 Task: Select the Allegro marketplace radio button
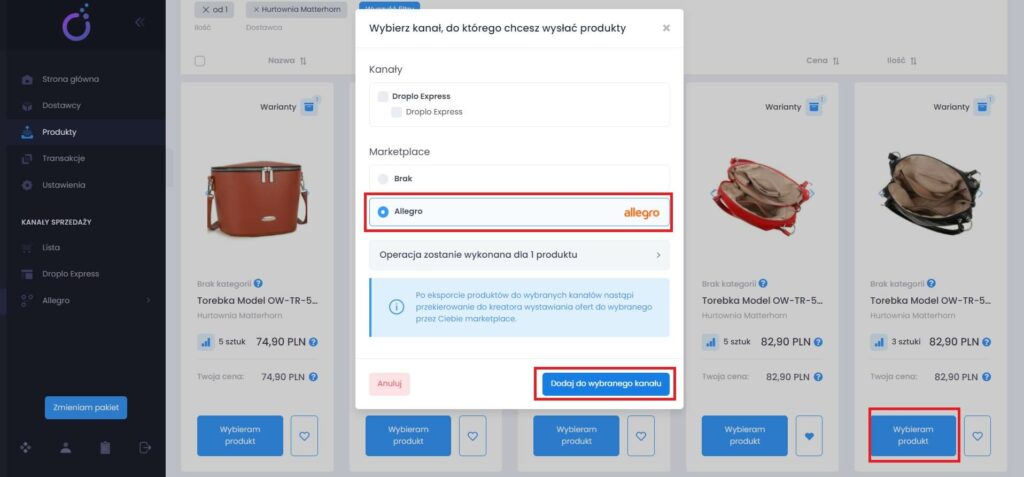pyautogui.click(x=383, y=212)
